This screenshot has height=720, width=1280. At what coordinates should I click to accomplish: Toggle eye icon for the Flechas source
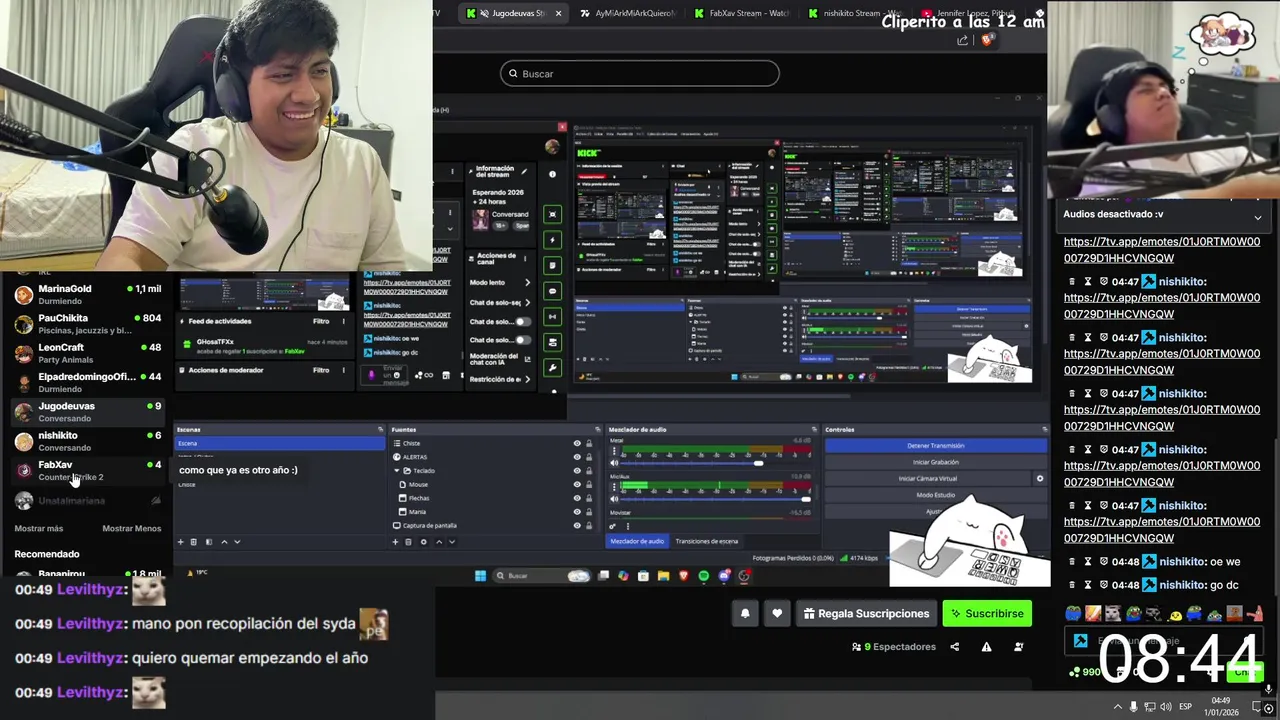click(577, 498)
